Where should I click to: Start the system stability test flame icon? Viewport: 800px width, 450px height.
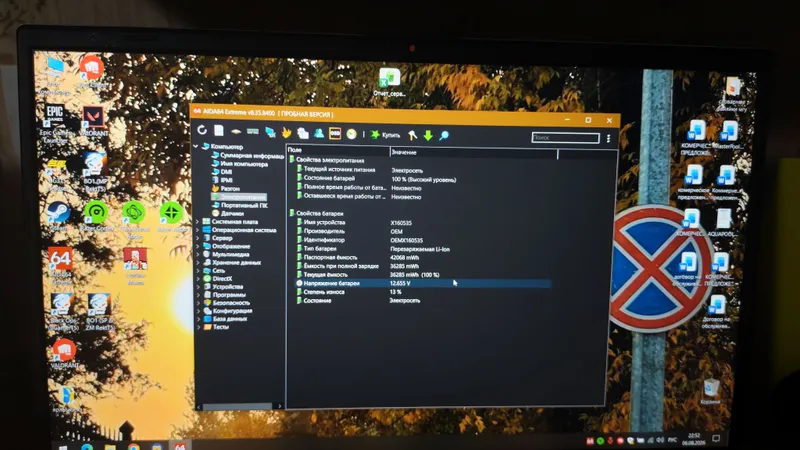click(287, 133)
